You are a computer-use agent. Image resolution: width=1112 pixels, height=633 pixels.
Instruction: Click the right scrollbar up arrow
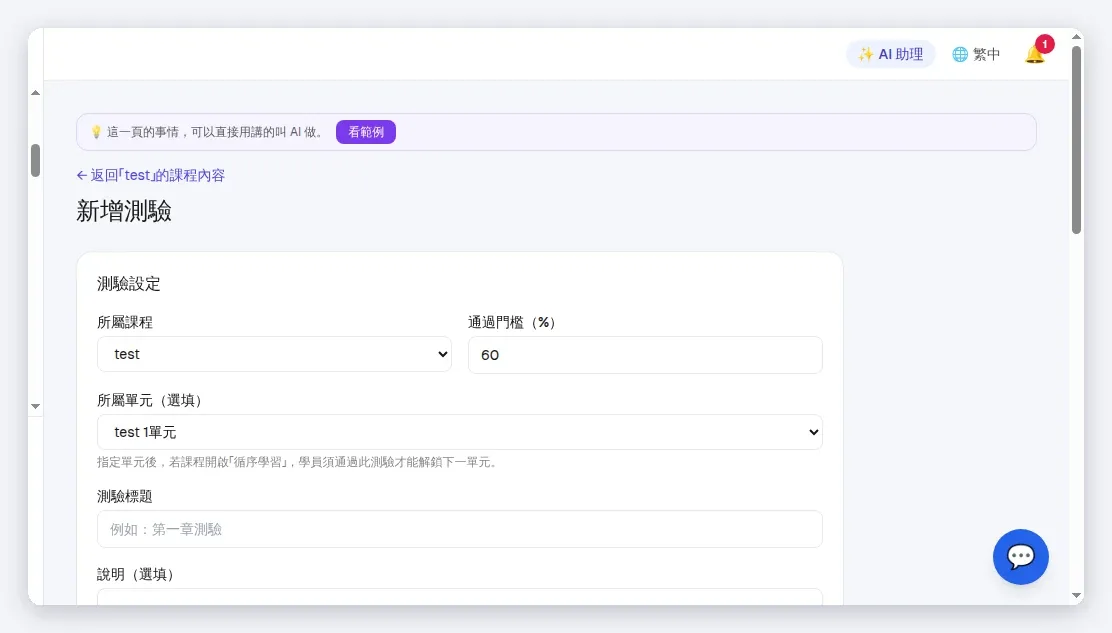[x=1076, y=36]
